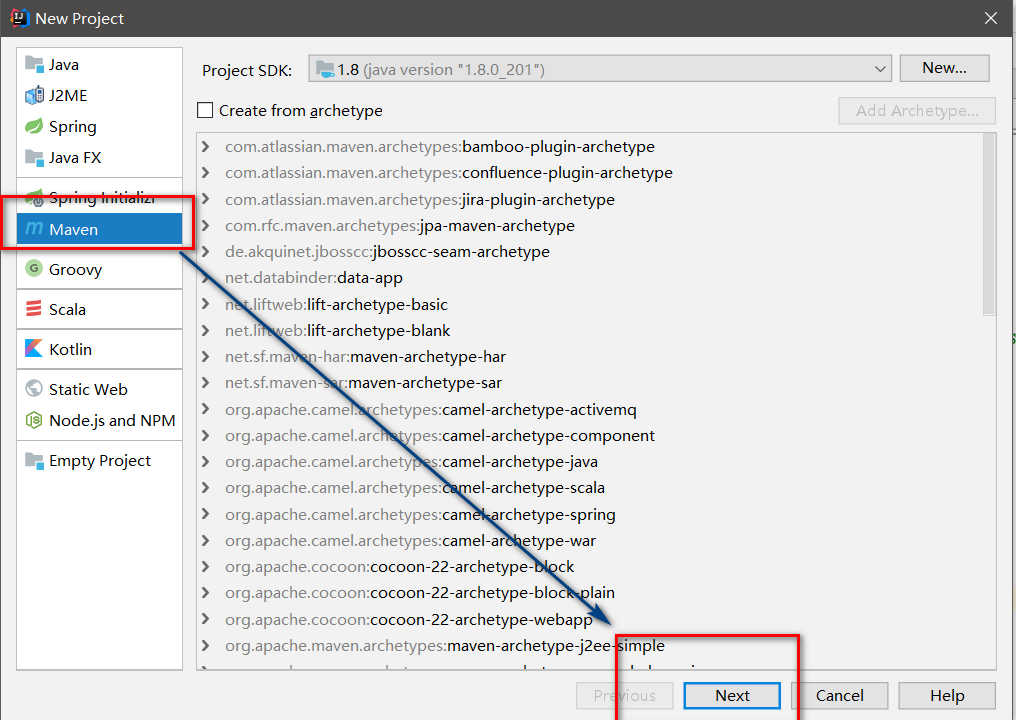Select J2ME project type
1016x720 pixels.
pyautogui.click(x=99, y=95)
